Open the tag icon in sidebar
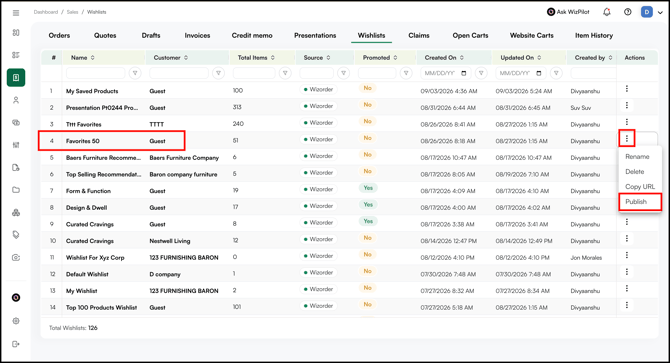Viewport: 670px width, 363px height. point(16,234)
